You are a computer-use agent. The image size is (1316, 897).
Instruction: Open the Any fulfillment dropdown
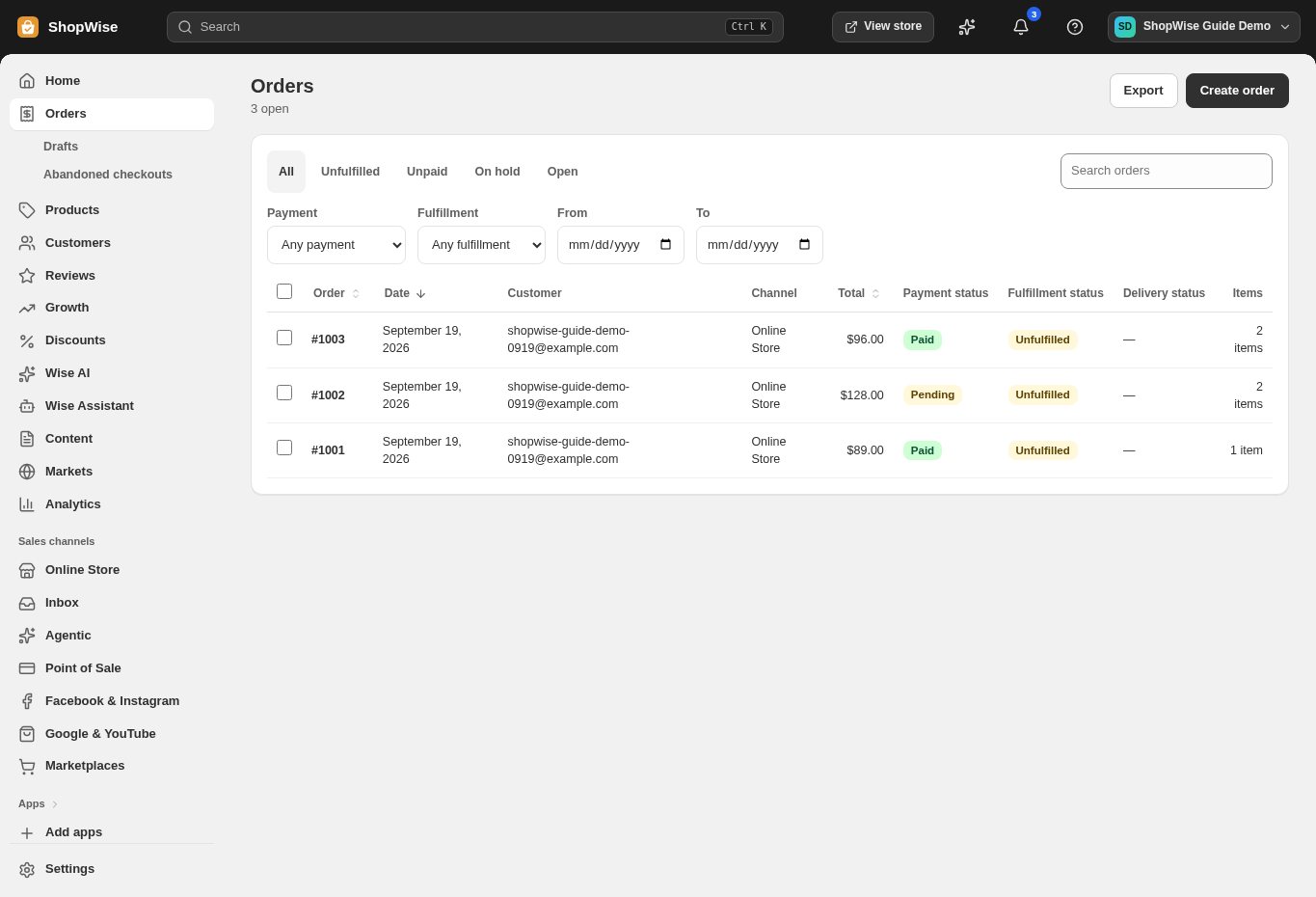point(481,245)
